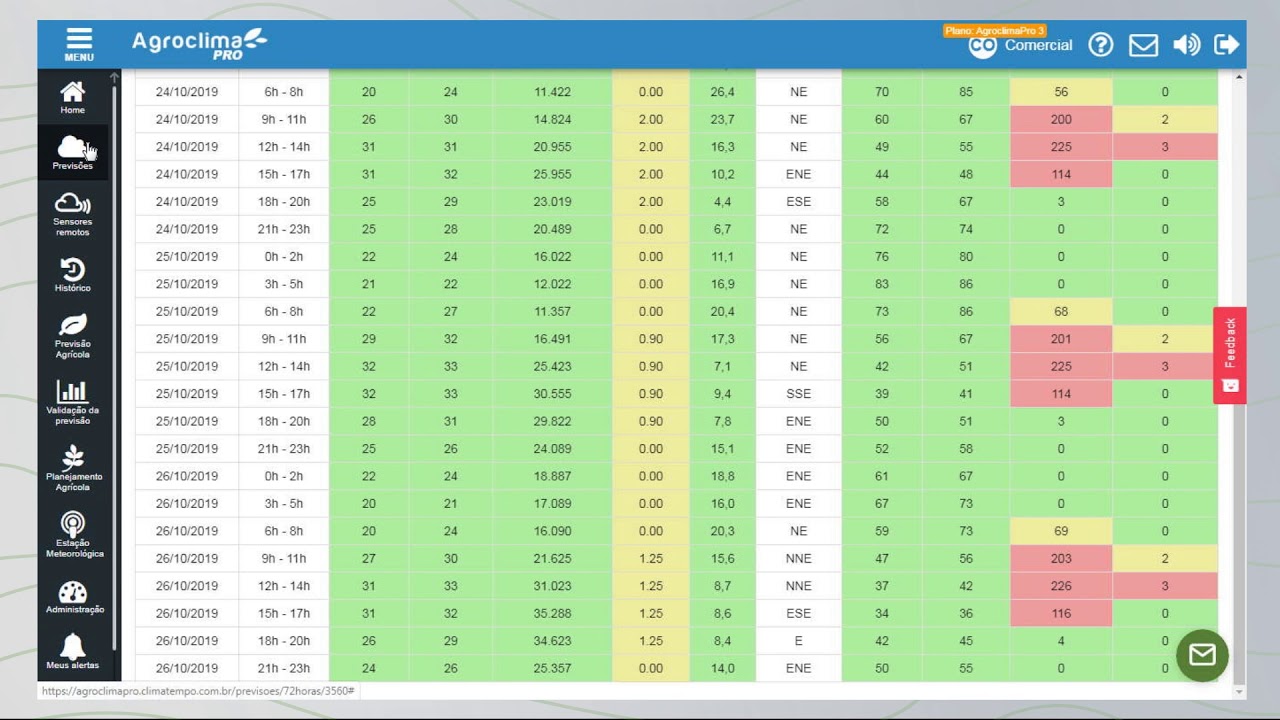
Task: Click direction E in 26/10 18h - 20h row
Action: tap(798, 641)
